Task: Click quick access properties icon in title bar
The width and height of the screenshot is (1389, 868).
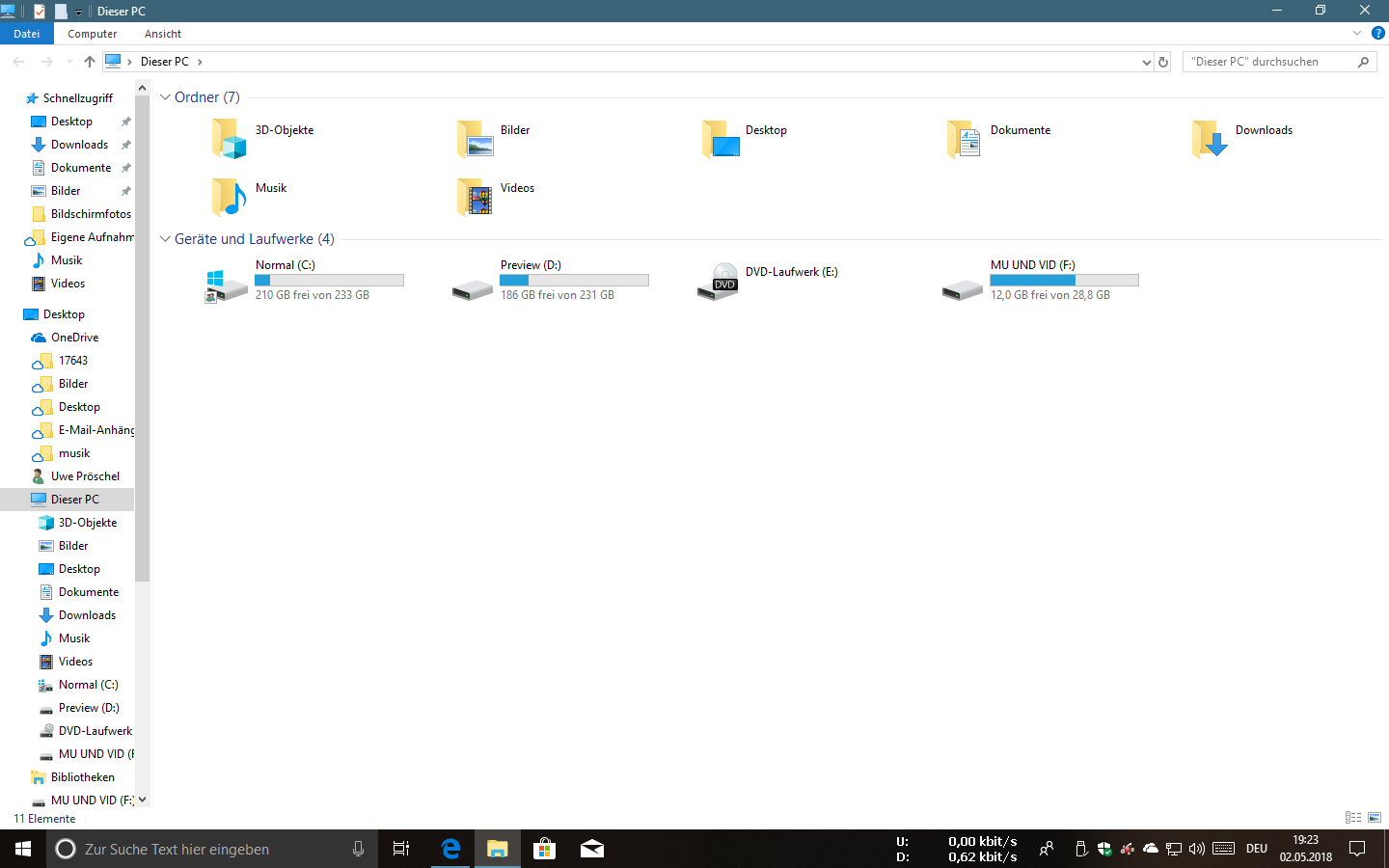Action: [x=40, y=12]
